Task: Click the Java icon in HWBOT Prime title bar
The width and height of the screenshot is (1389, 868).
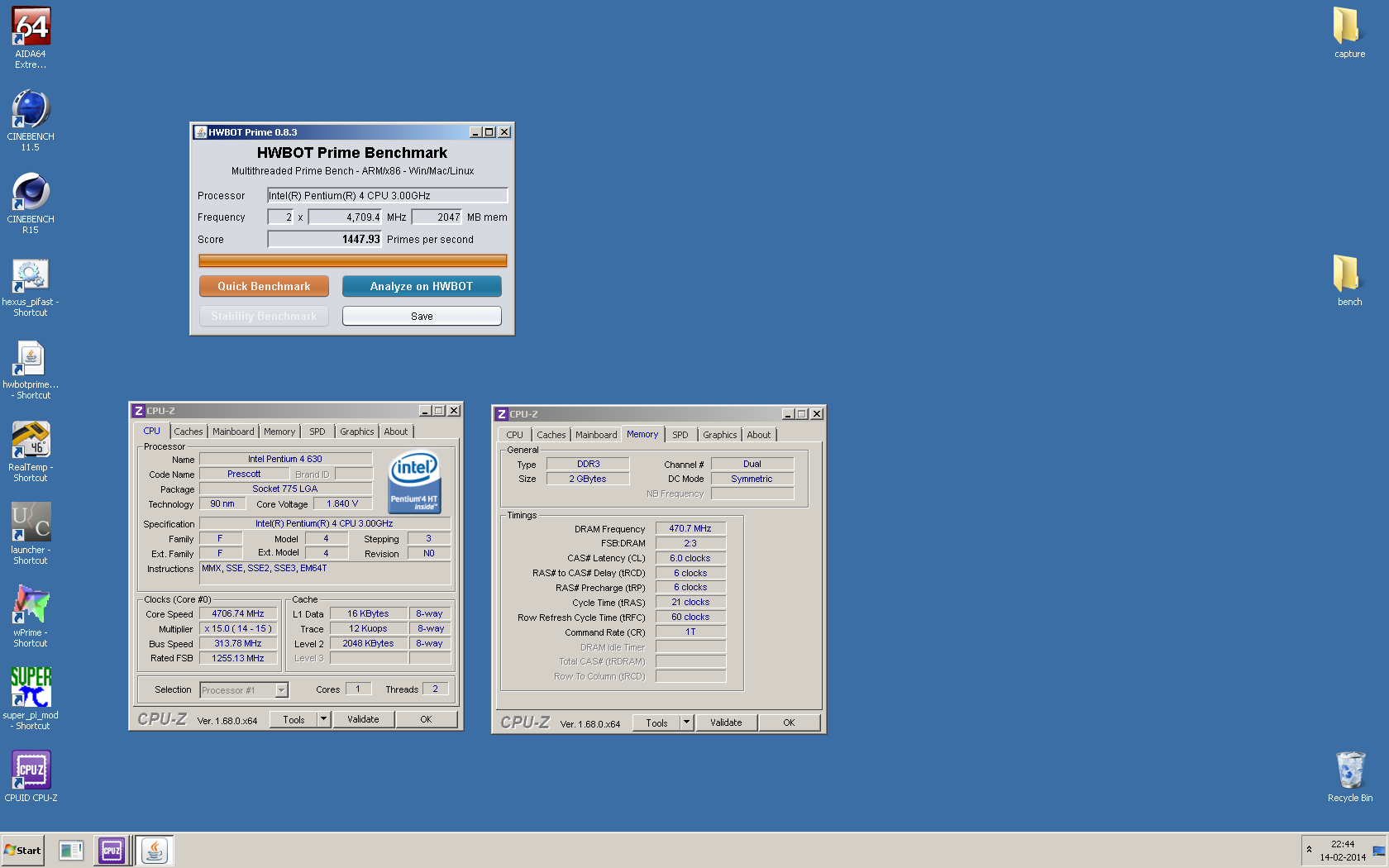Action: pyautogui.click(x=200, y=132)
